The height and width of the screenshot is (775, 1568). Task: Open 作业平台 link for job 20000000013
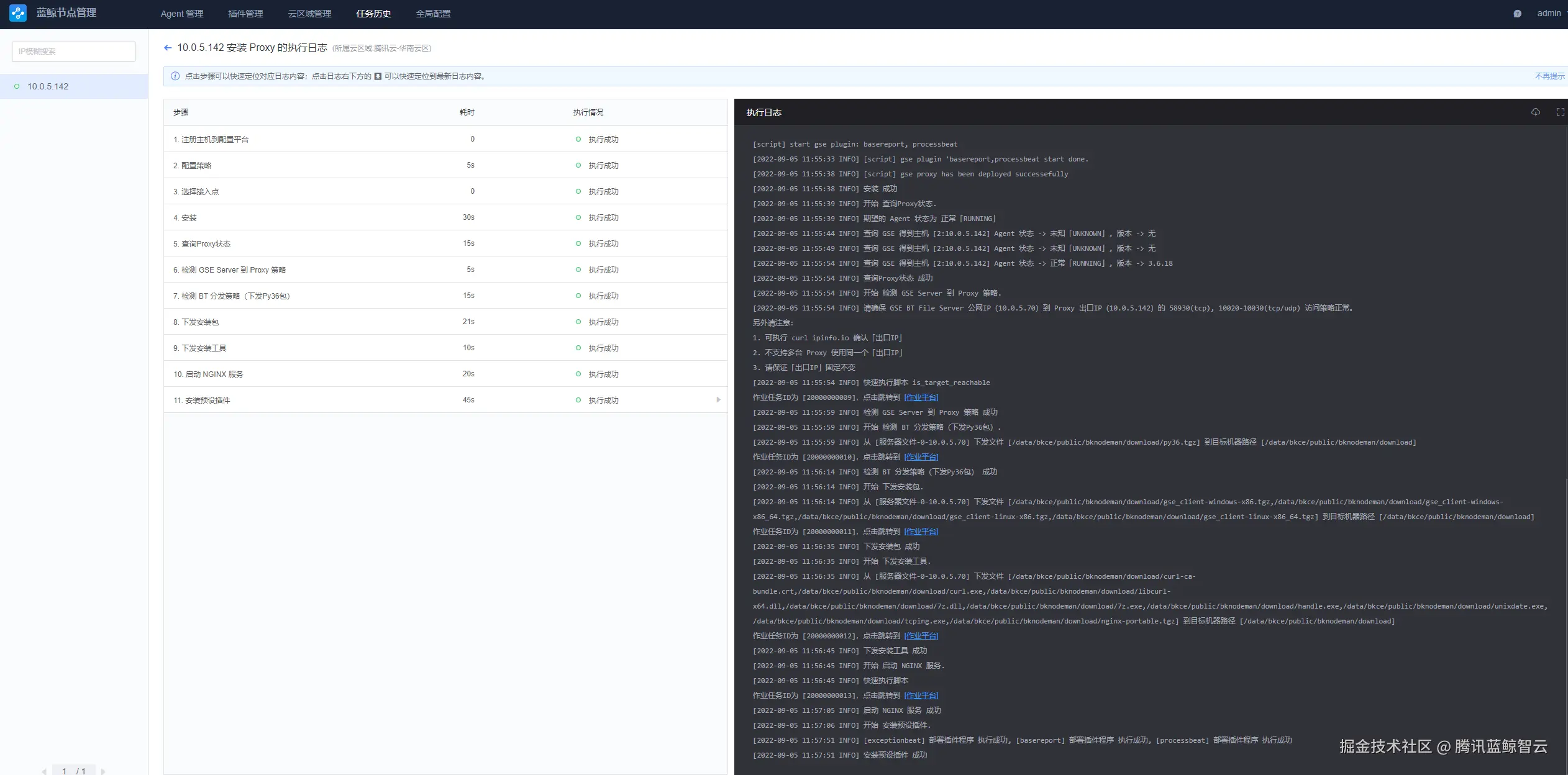pyautogui.click(x=921, y=696)
